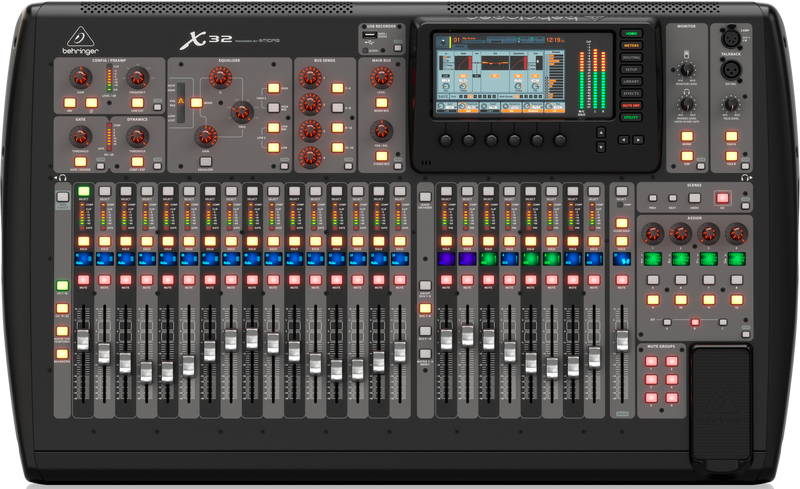Select the LOW MID EQ band button
Viewport: 800px width, 489px height.
point(274,128)
